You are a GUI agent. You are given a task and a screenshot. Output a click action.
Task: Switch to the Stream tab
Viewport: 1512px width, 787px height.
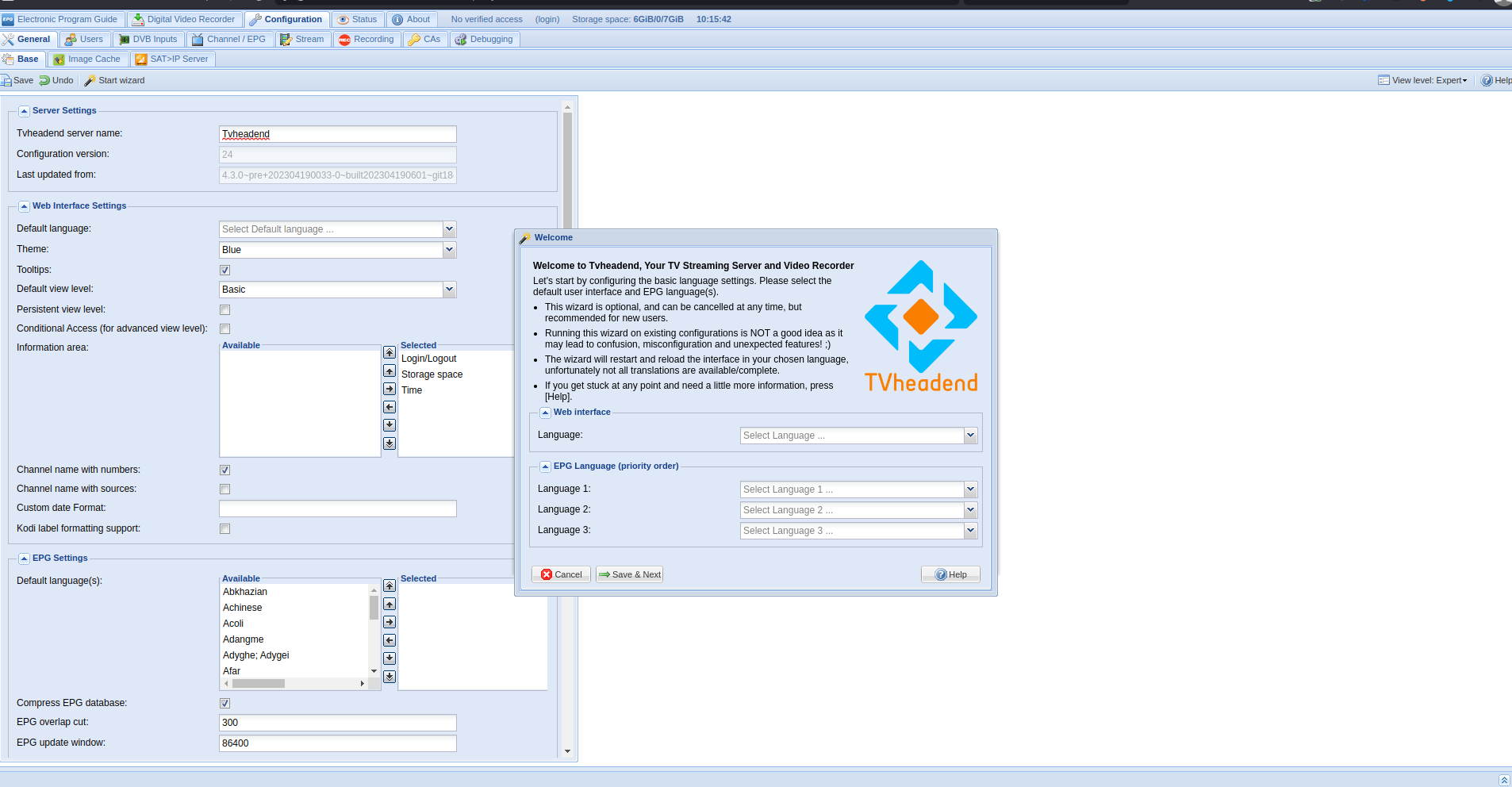pos(303,39)
